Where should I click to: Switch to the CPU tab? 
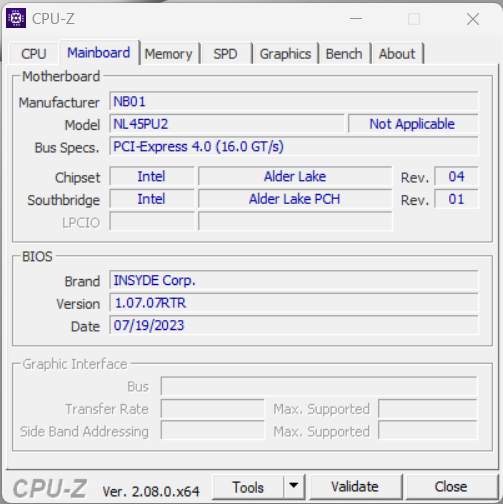click(x=34, y=54)
